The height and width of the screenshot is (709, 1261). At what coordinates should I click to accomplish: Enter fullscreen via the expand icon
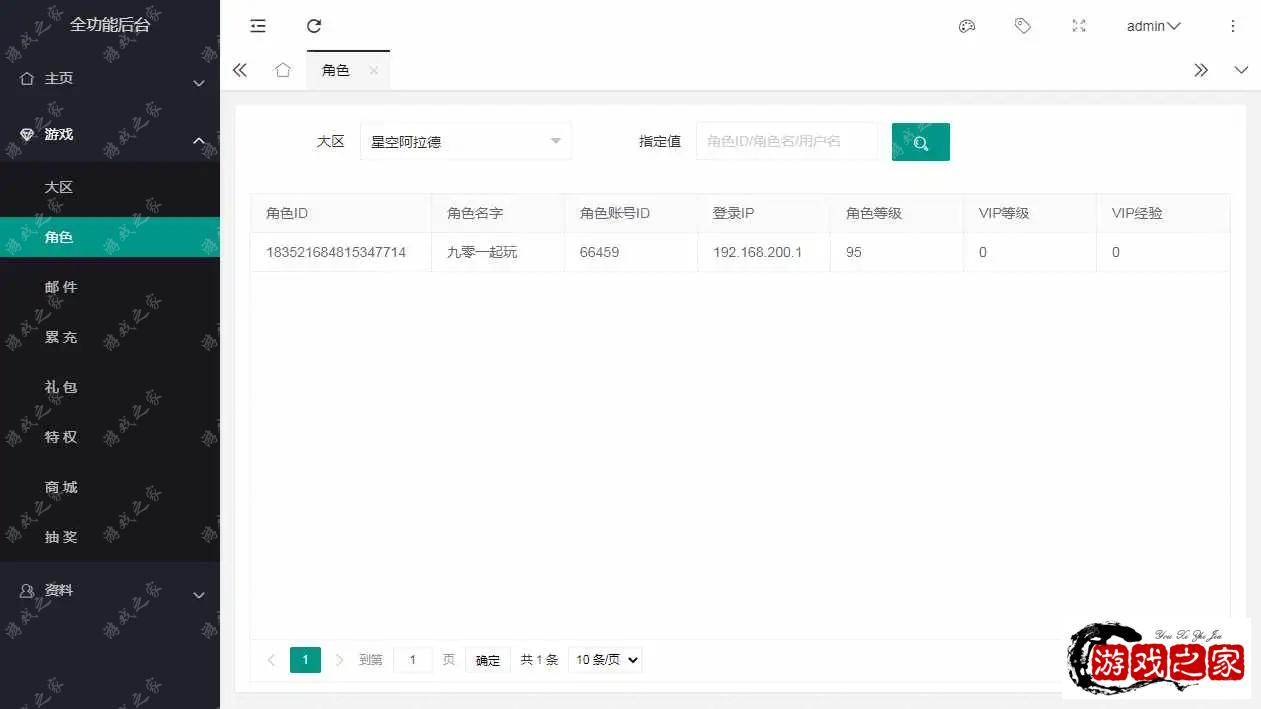pos(1078,26)
